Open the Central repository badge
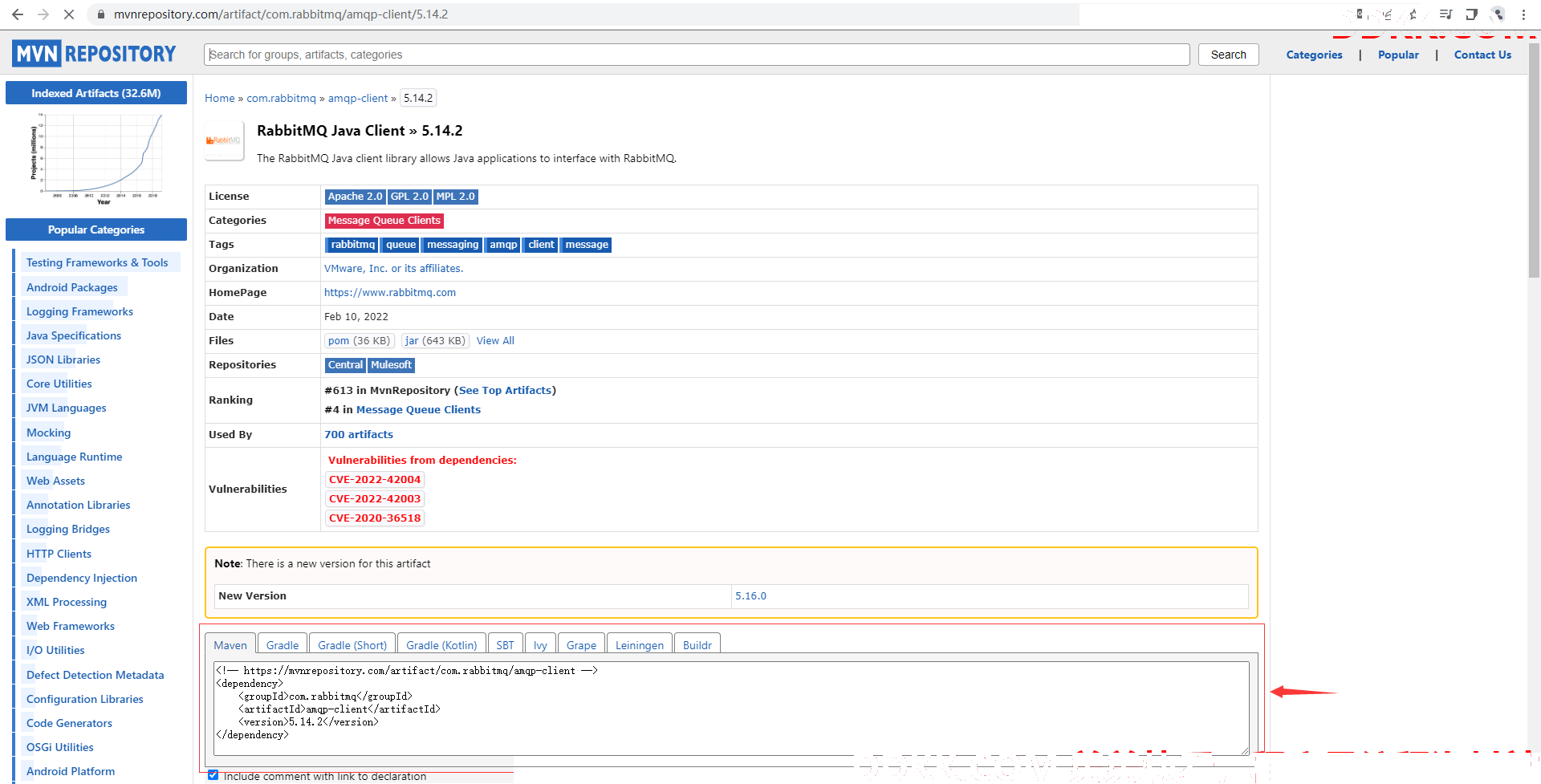 345,365
